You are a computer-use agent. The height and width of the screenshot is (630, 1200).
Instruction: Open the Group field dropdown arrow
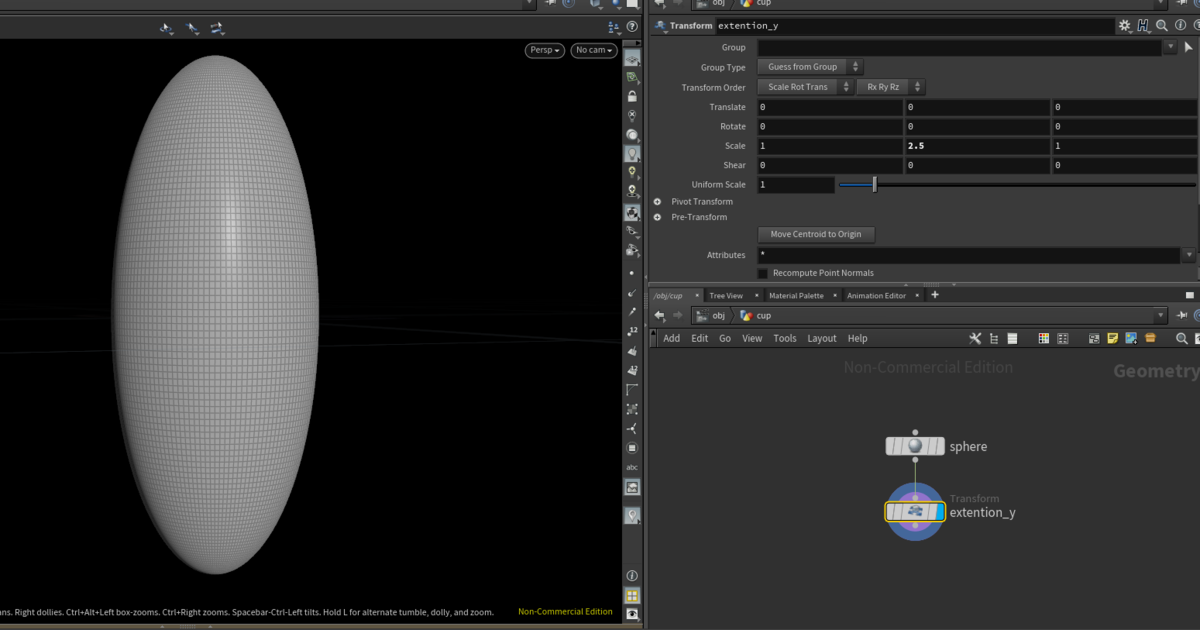(1171, 47)
